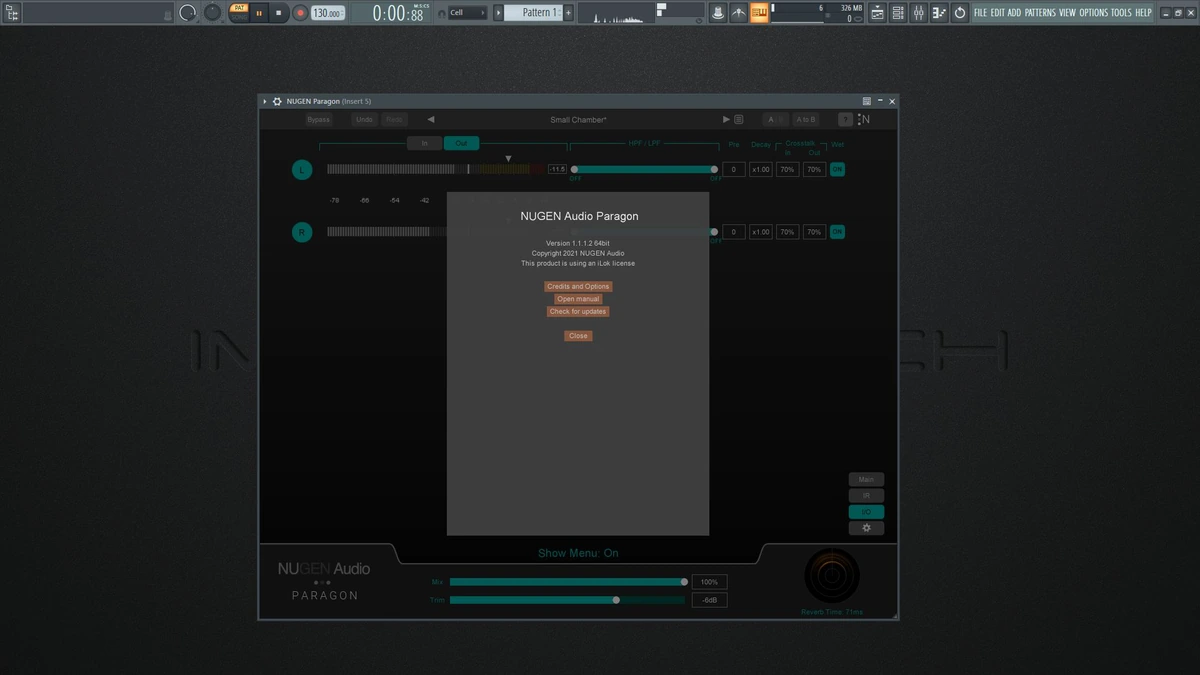This screenshot has height=675, width=1200.
Task: Click the detach icon in Paragon title bar
Action: [x=867, y=101]
